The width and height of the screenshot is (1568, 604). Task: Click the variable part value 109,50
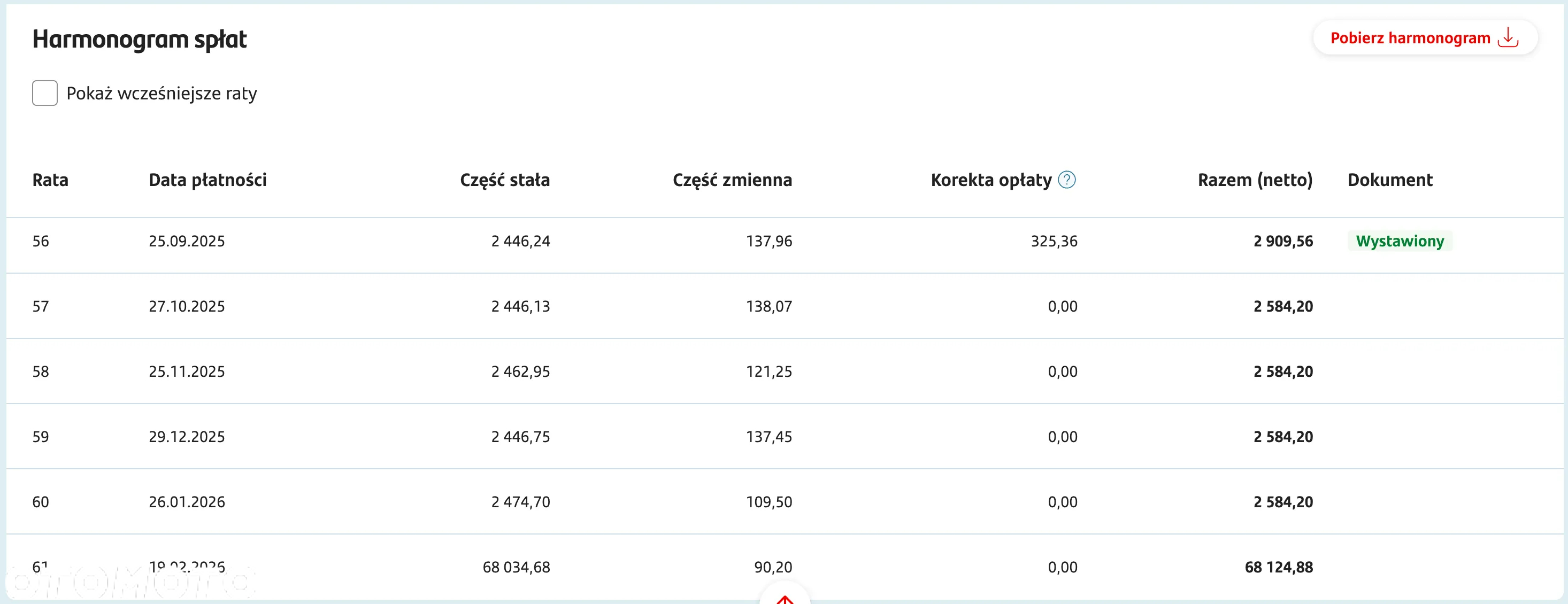click(770, 501)
